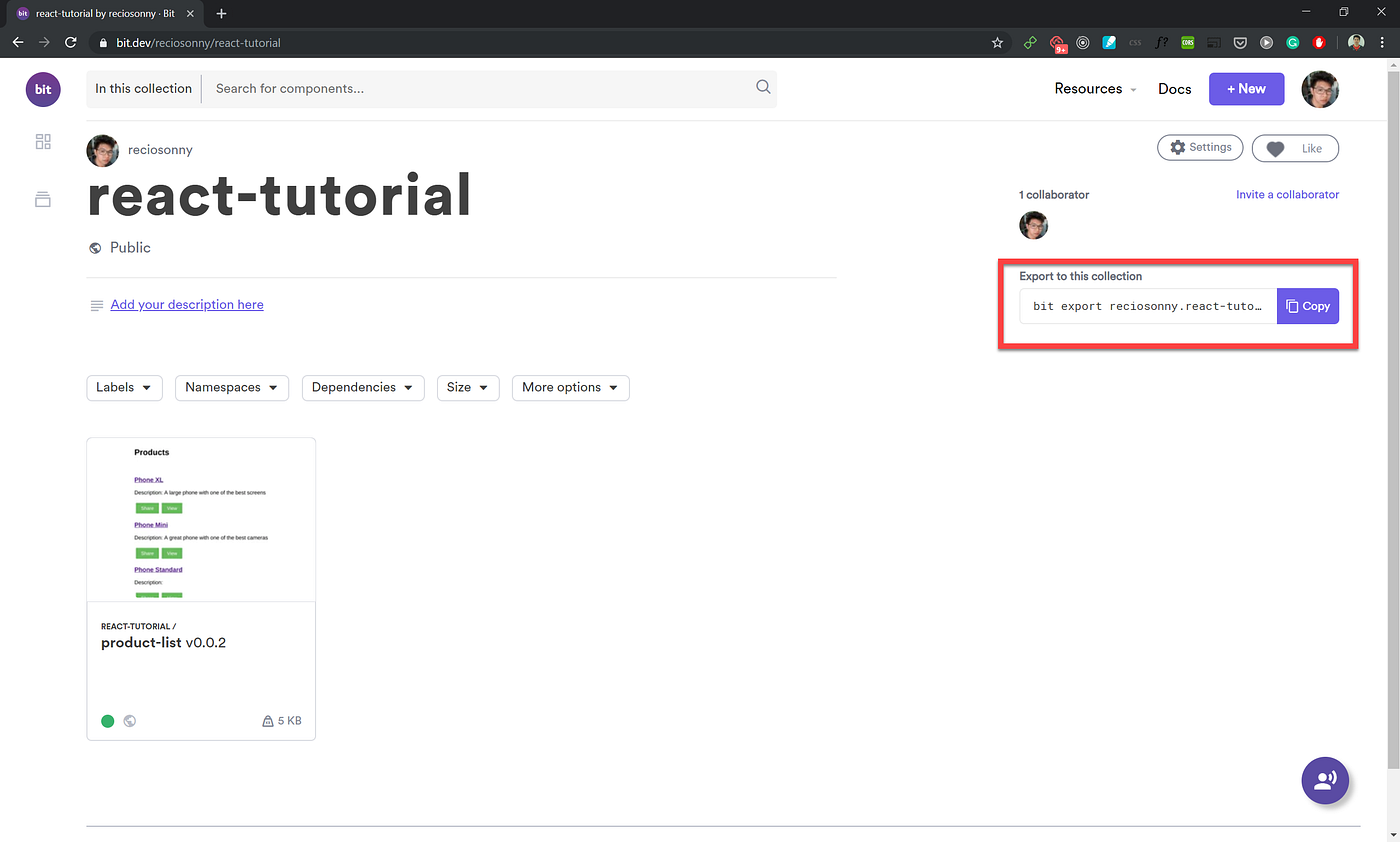Click the collaborator avatar under 1 collaborator
Viewport: 1400px width, 842px height.
[1033, 225]
